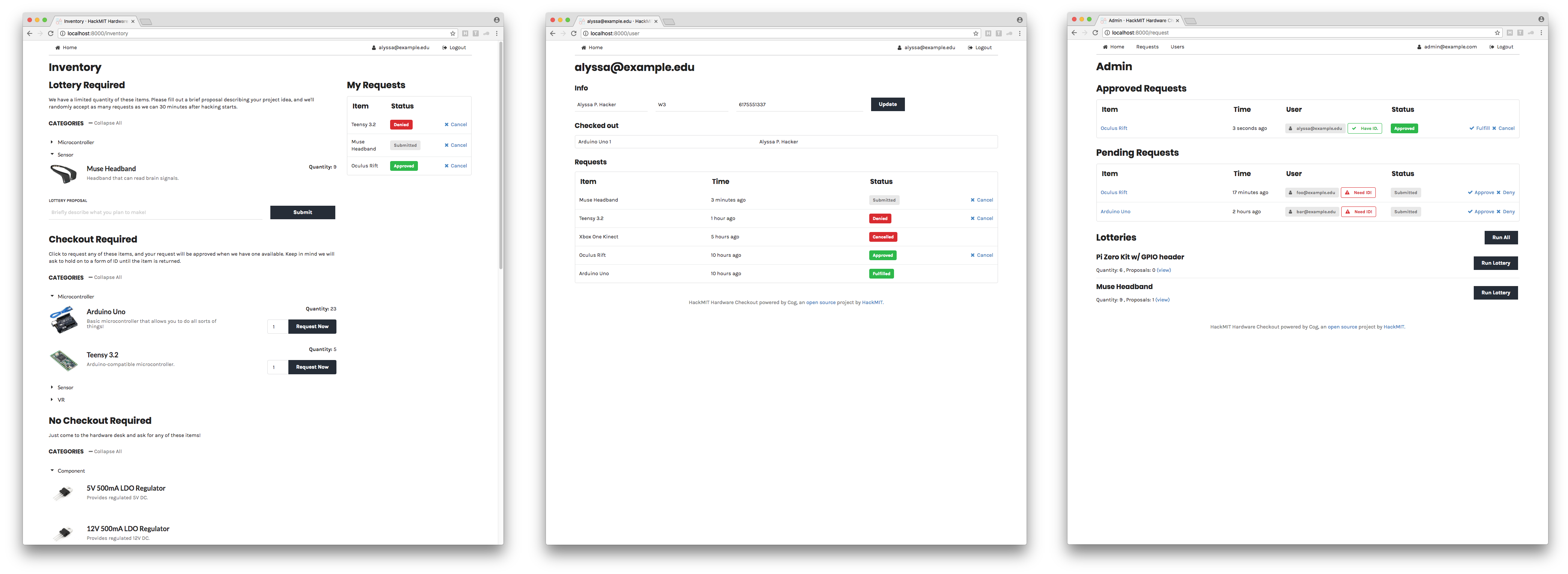The image size is (1568, 574).
Task: Go back in the localhost:8000/user window
Action: pyautogui.click(x=552, y=33)
